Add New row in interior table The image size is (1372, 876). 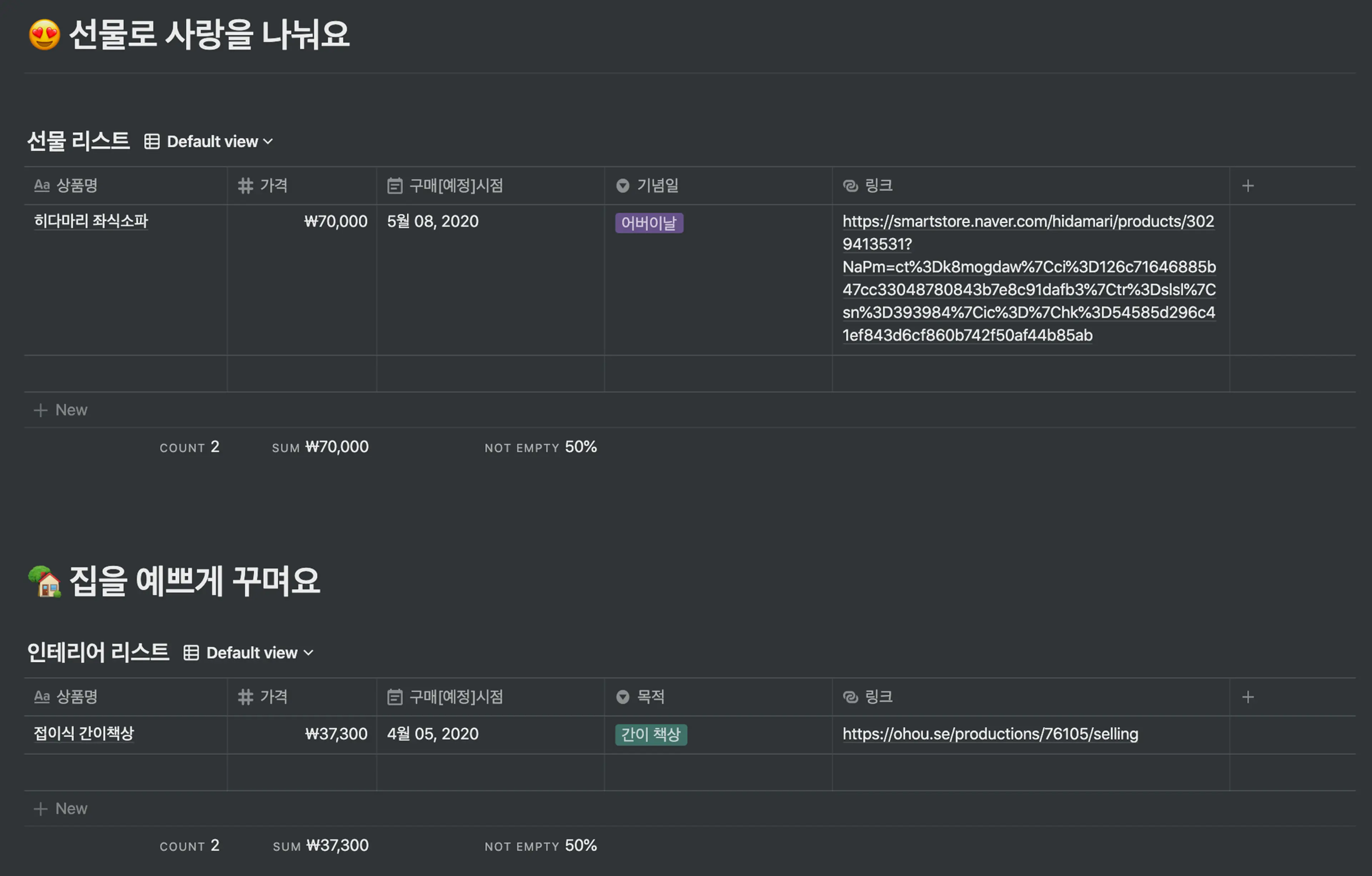coord(60,809)
